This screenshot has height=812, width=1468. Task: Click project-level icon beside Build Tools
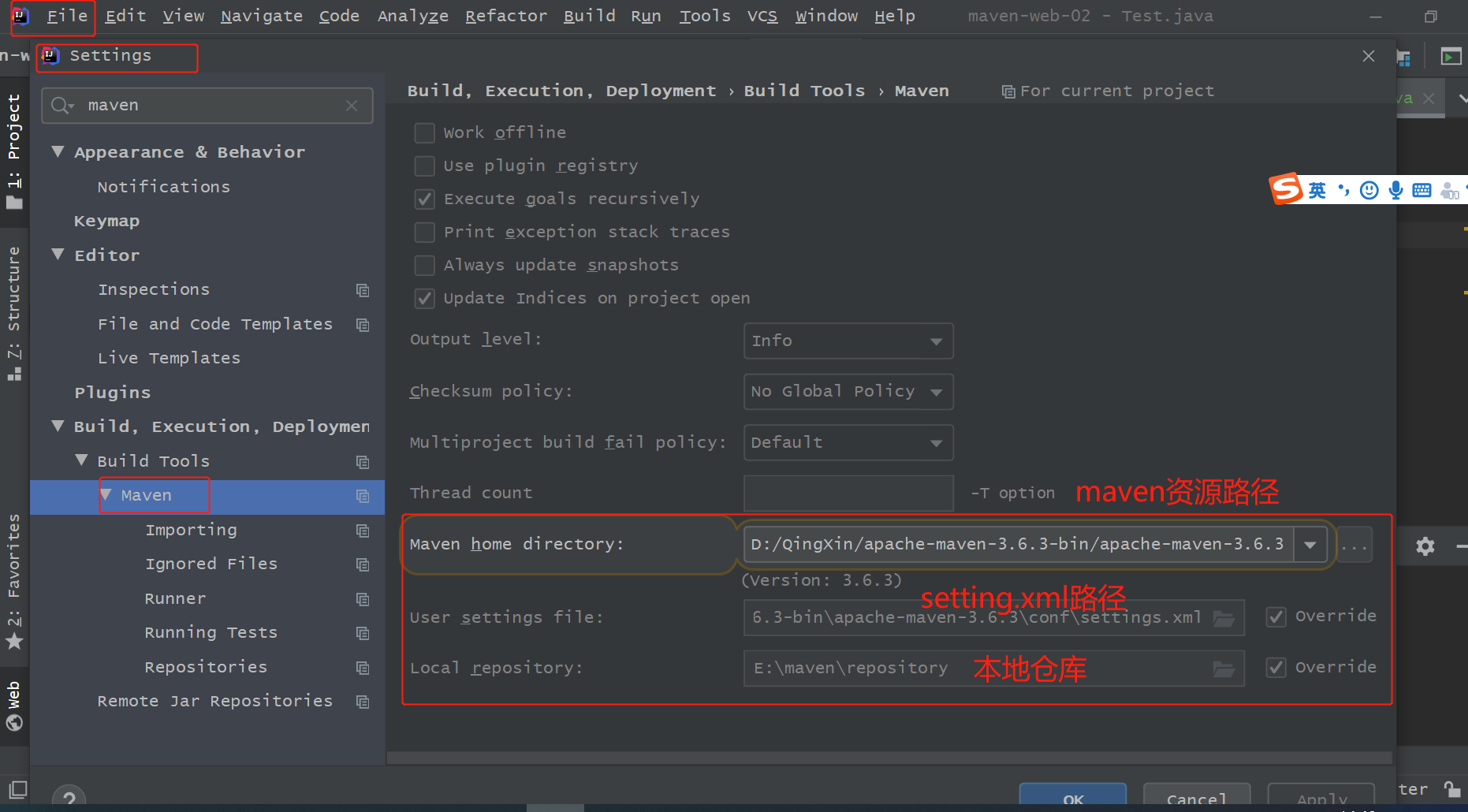[363, 462]
